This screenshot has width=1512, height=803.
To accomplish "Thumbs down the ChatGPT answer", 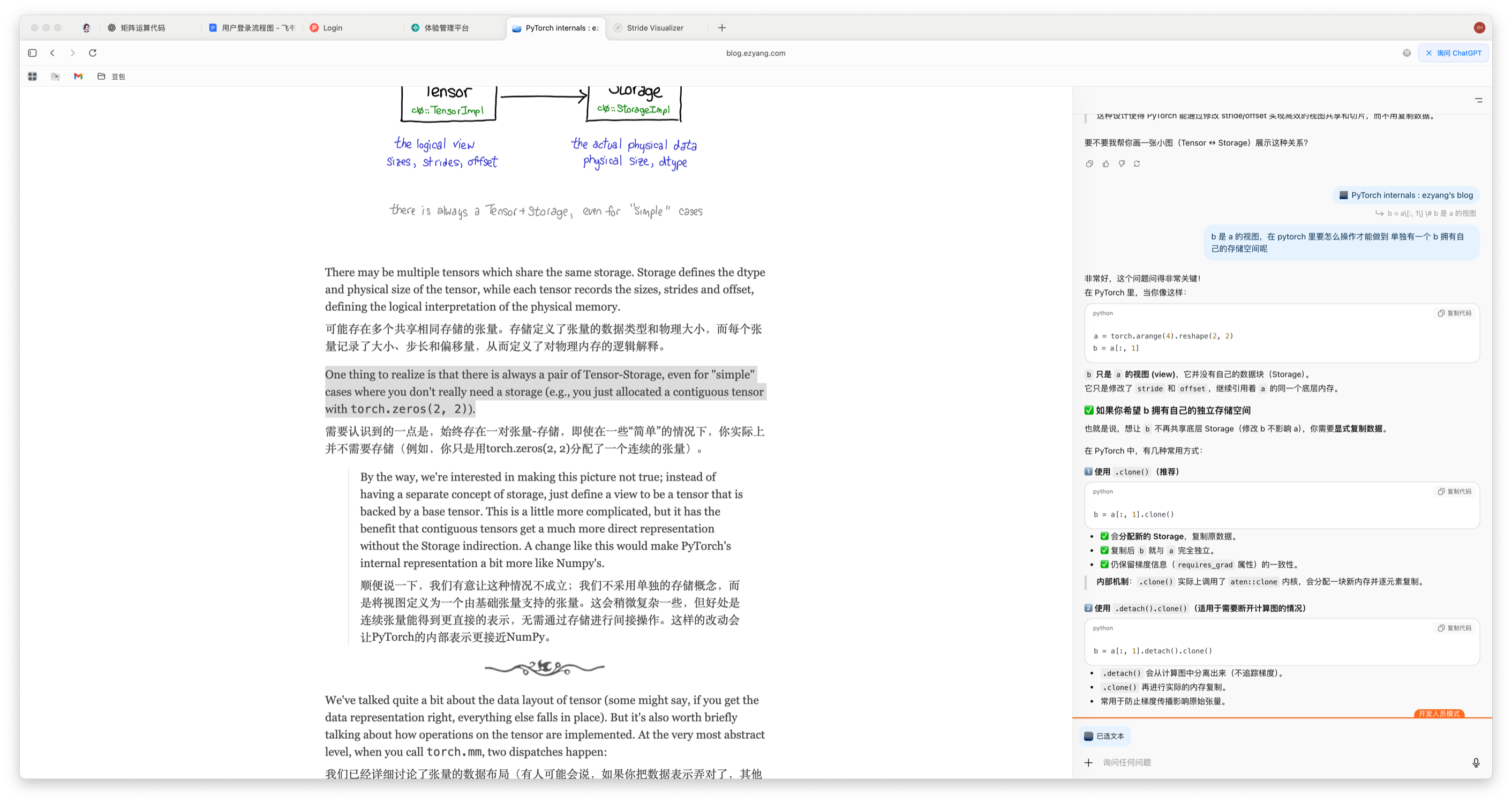I will tap(1122, 164).
